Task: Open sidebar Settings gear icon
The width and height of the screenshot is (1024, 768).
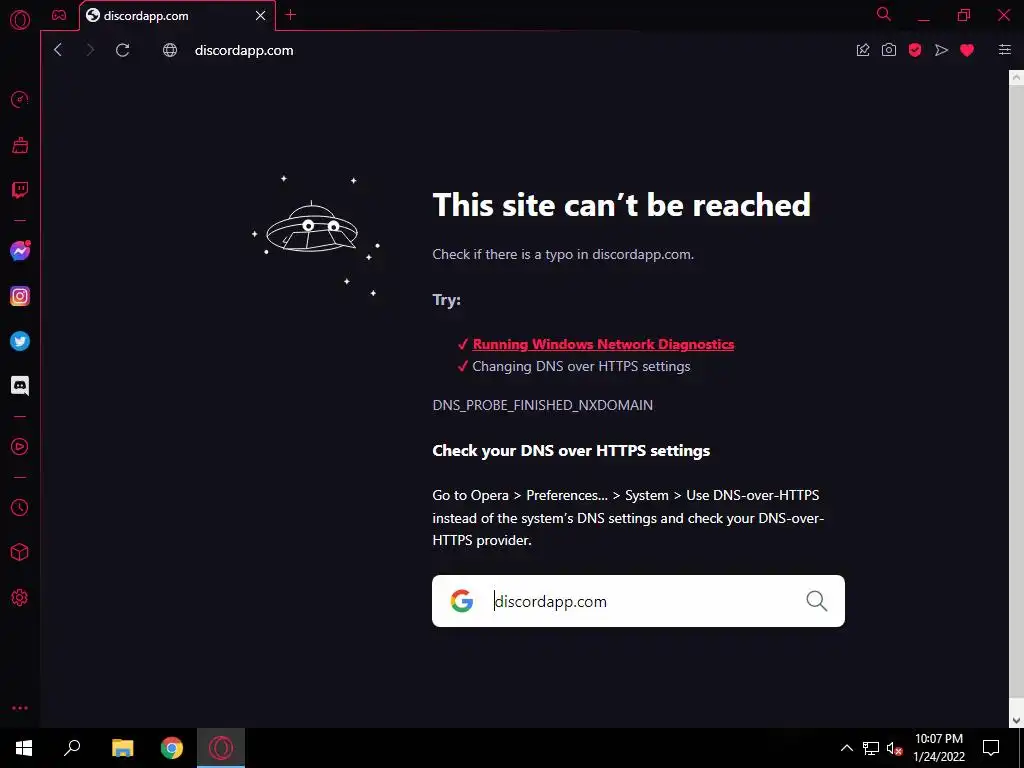Action: [x=20, y=598]
